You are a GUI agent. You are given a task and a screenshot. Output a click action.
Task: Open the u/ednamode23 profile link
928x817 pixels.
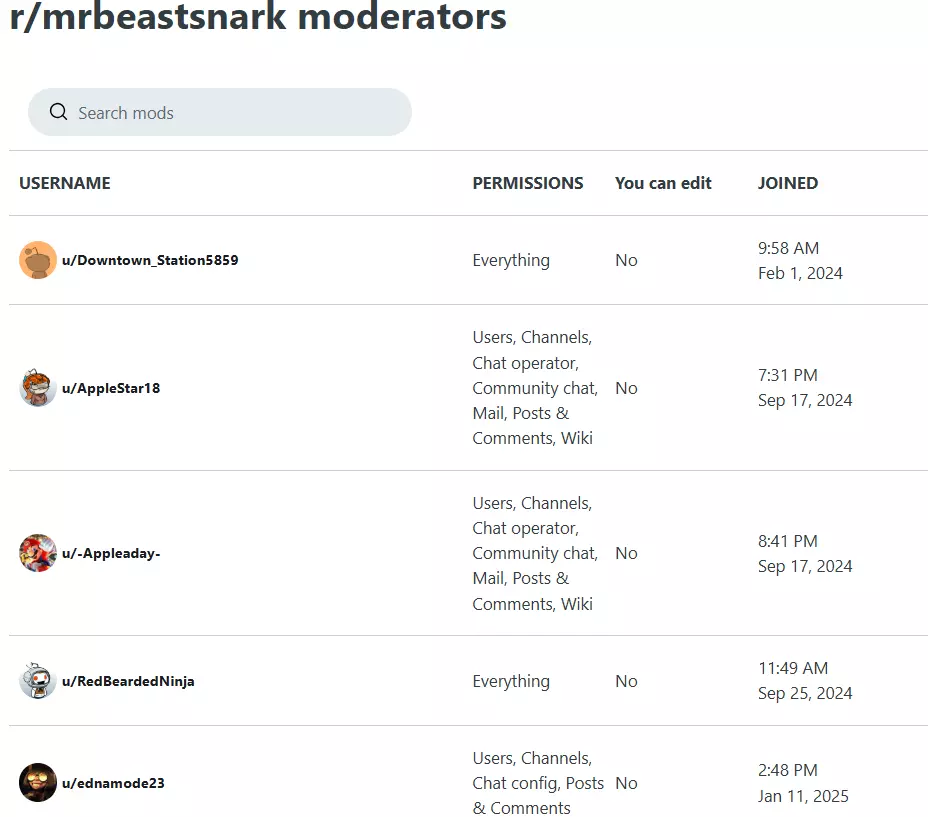pos(113,783)
